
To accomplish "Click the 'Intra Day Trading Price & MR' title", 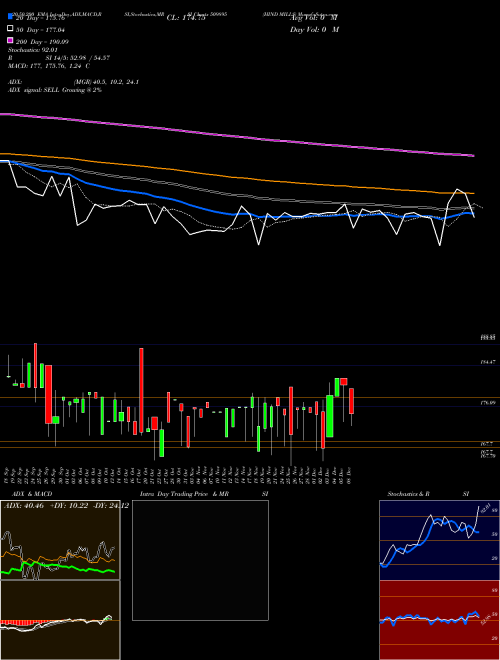I will click(x=185, y=494).
